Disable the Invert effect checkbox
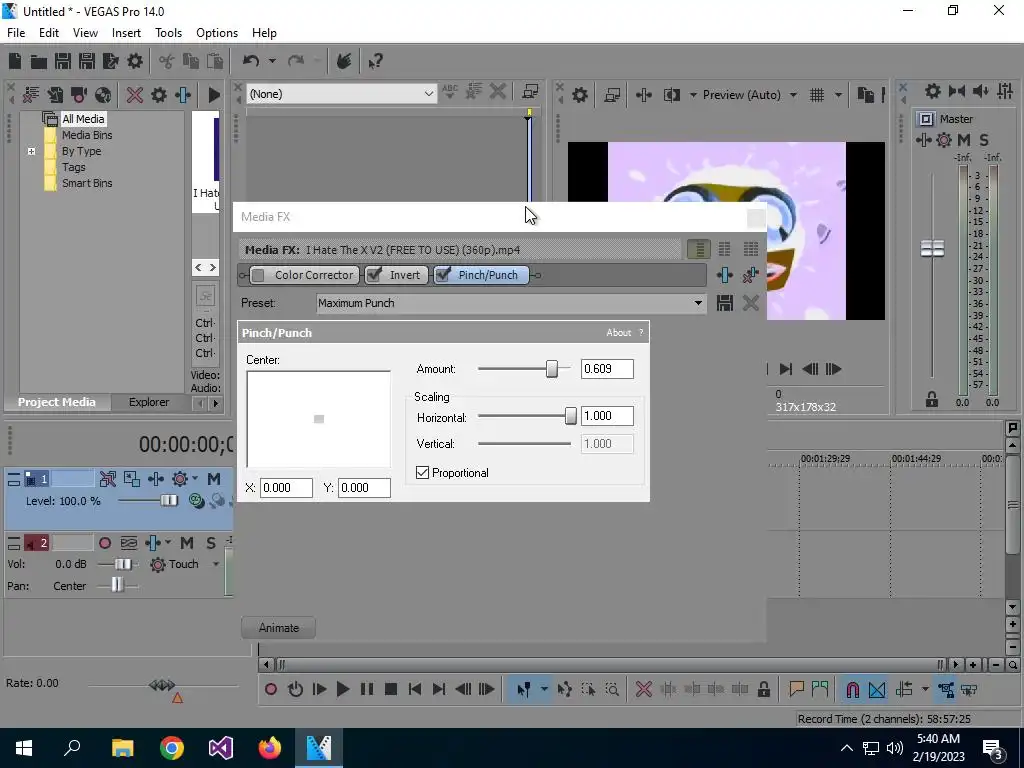 374,275
